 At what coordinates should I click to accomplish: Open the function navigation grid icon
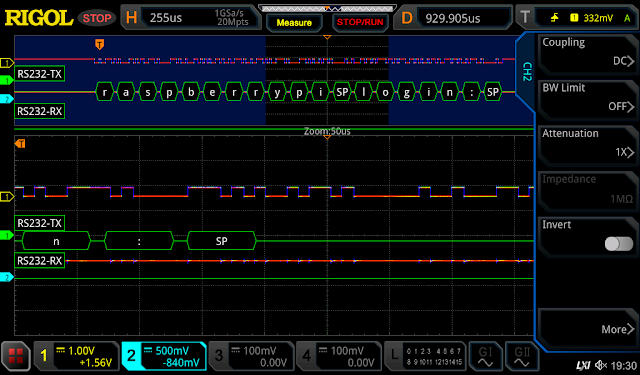pyautogui.click(x=16, y=356)
